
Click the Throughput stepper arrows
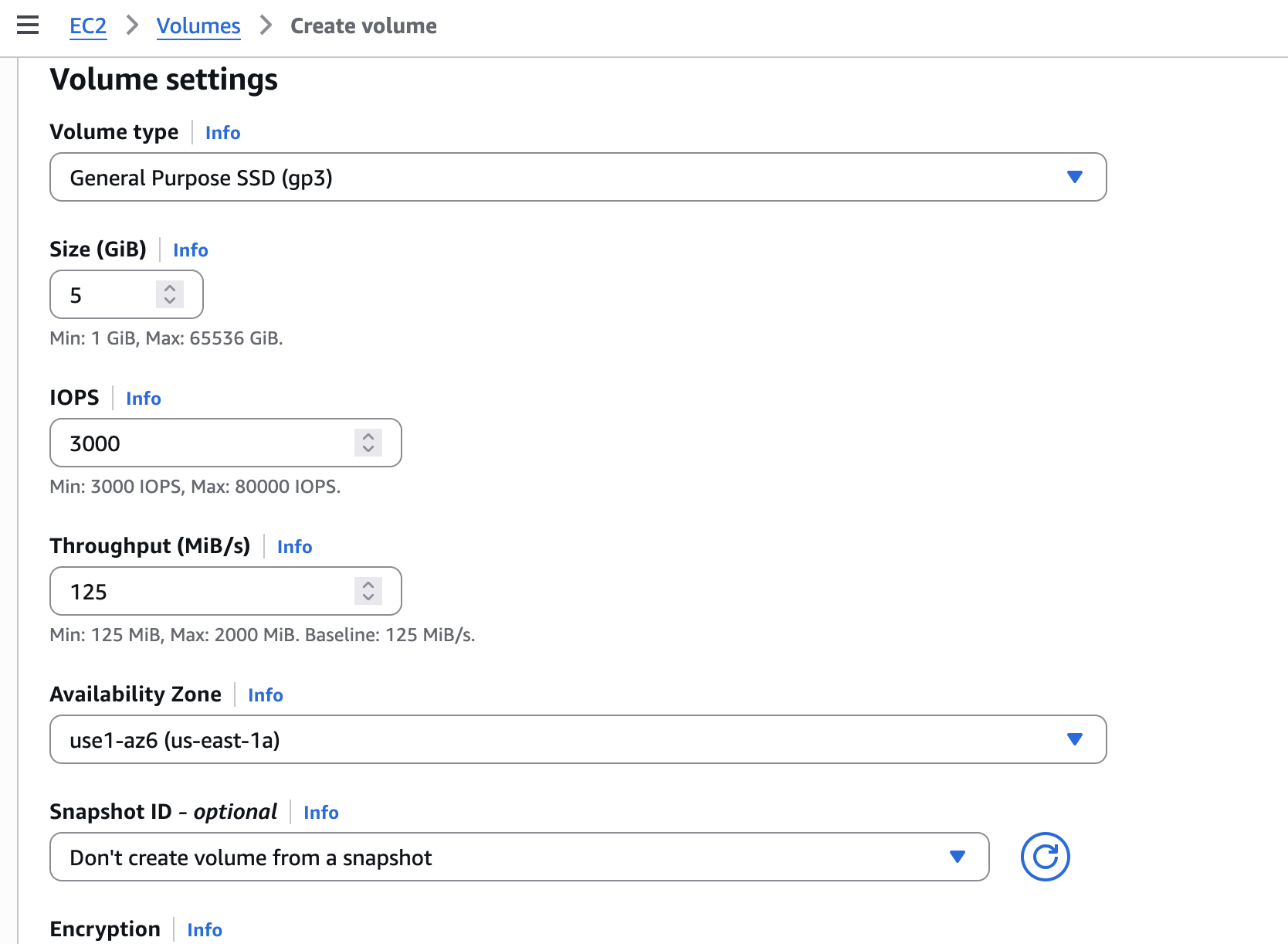pyautogui.click(x=368, y=591)
